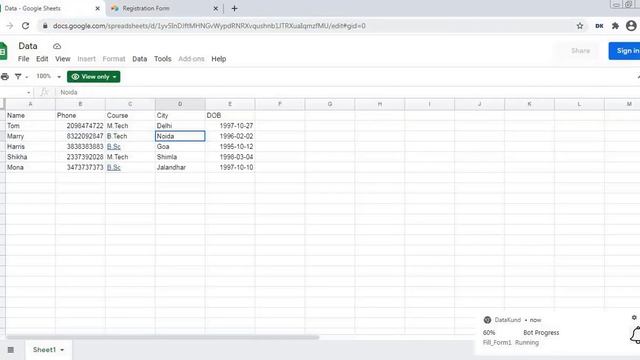Reload the page with the refresh icon
This screenshot has height=360, width=640.
25,26
